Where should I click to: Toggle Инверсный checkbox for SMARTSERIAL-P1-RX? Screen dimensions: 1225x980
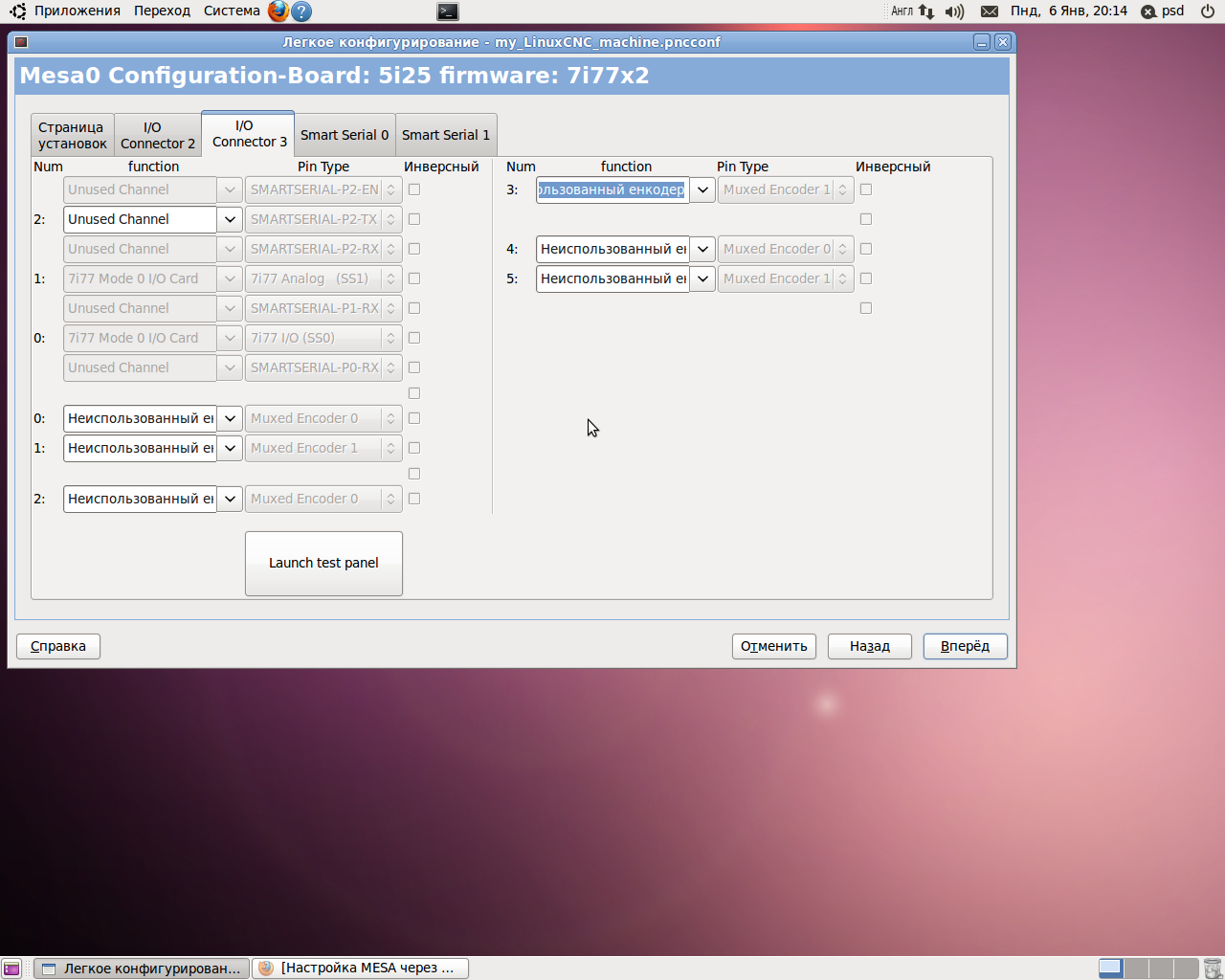click(x=414, y=308)
